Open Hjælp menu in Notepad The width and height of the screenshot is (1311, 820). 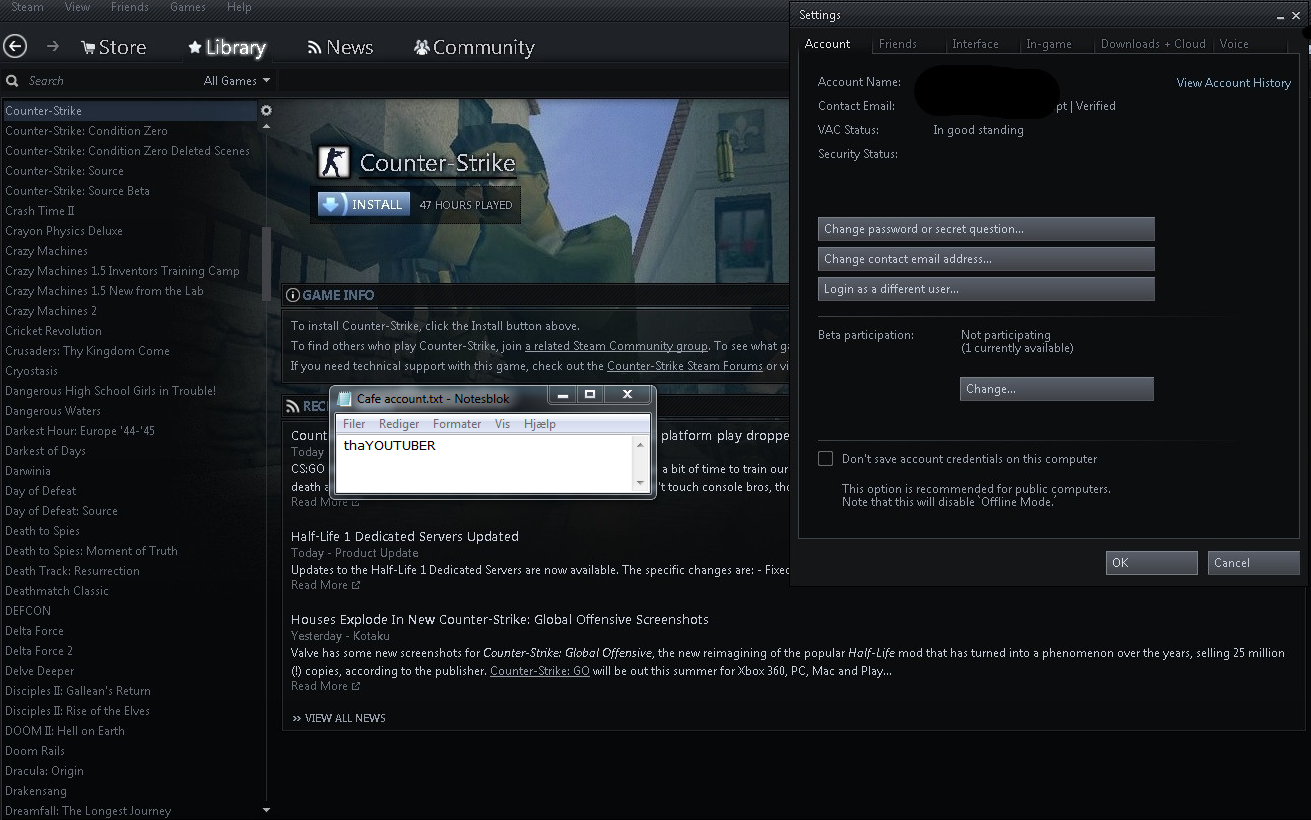(539, 424)
